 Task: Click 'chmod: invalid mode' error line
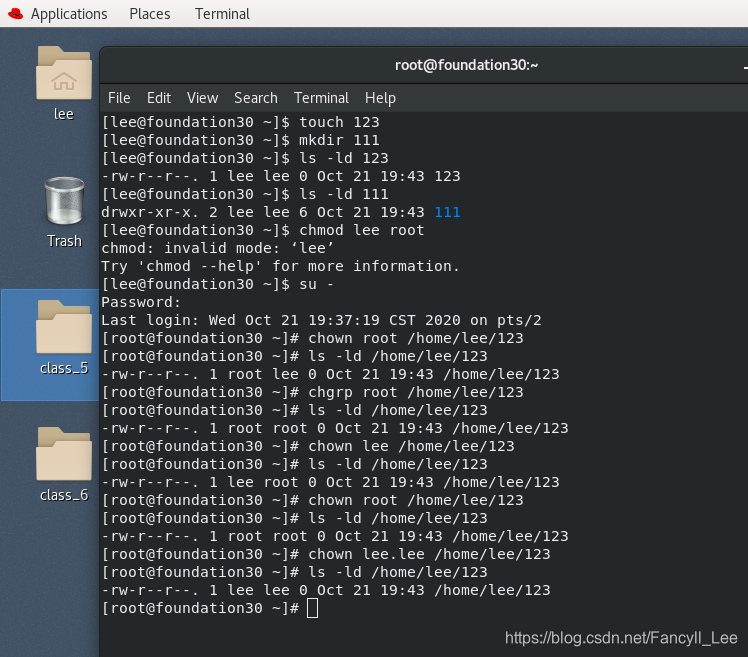pos(218,248)
